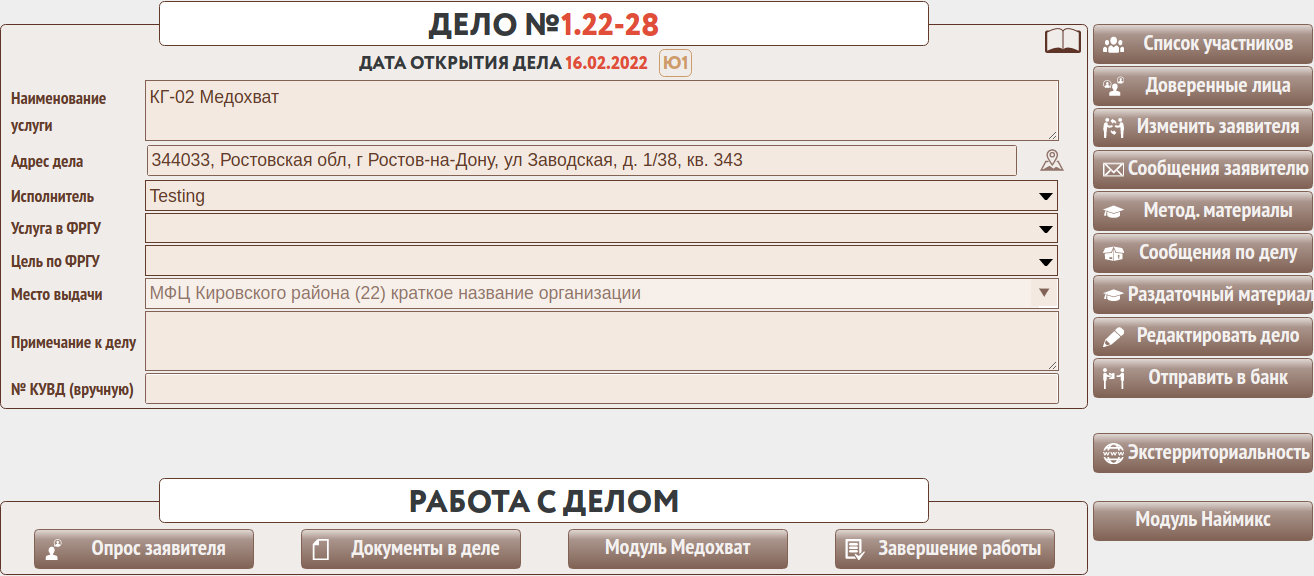Open Список участников participants list
The height and width of the screenshot is (576, 1314).
[x=1203, y=44]
